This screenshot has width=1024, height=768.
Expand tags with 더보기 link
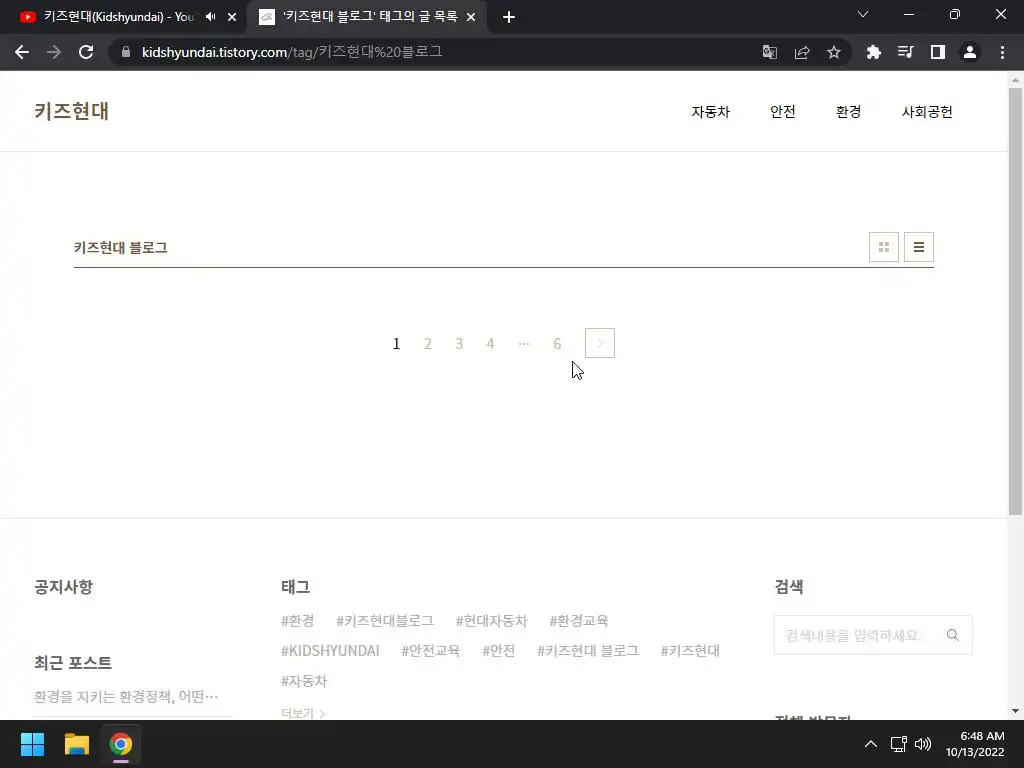pyautogui.click(x=302, y=713)
